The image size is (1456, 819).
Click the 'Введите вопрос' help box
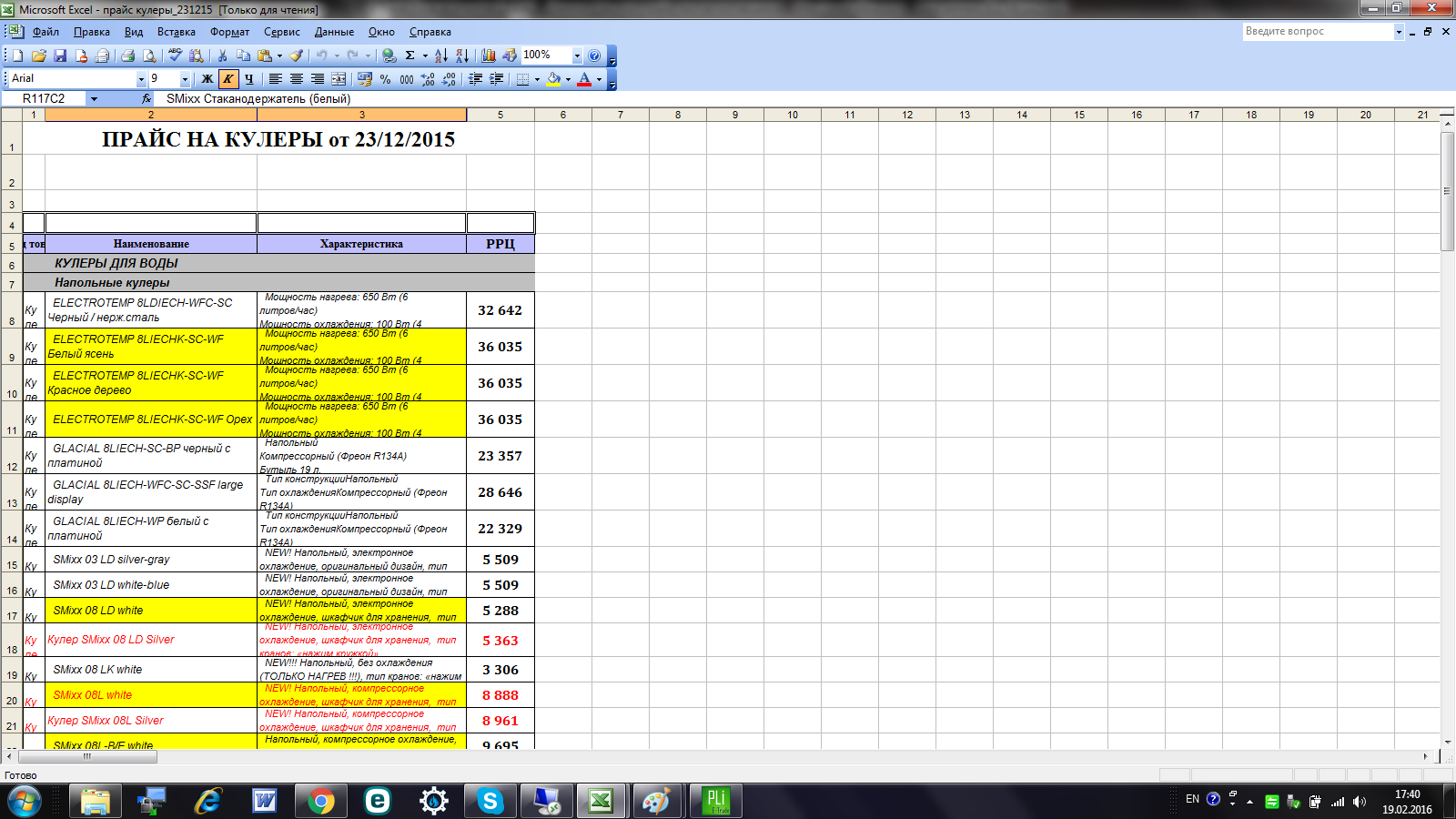(1318, 32)
